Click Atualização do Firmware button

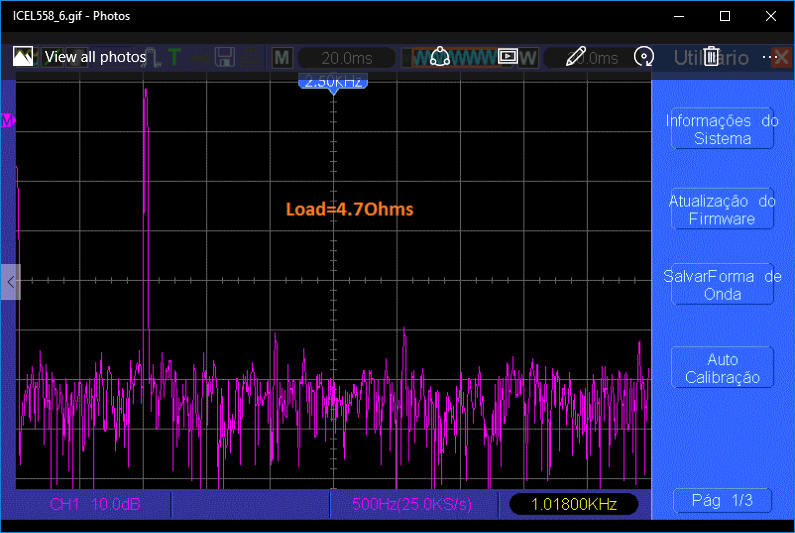(x=722, y=209)
